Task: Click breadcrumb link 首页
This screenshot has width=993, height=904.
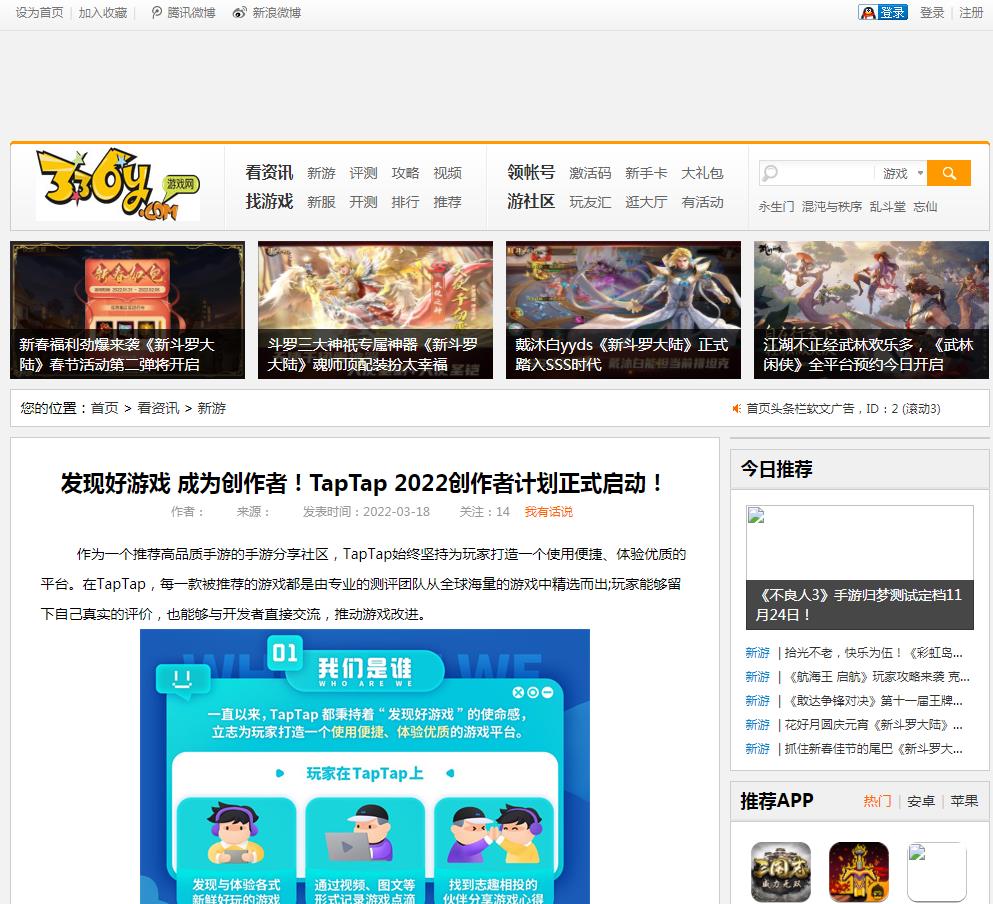Action: (104, 408)
